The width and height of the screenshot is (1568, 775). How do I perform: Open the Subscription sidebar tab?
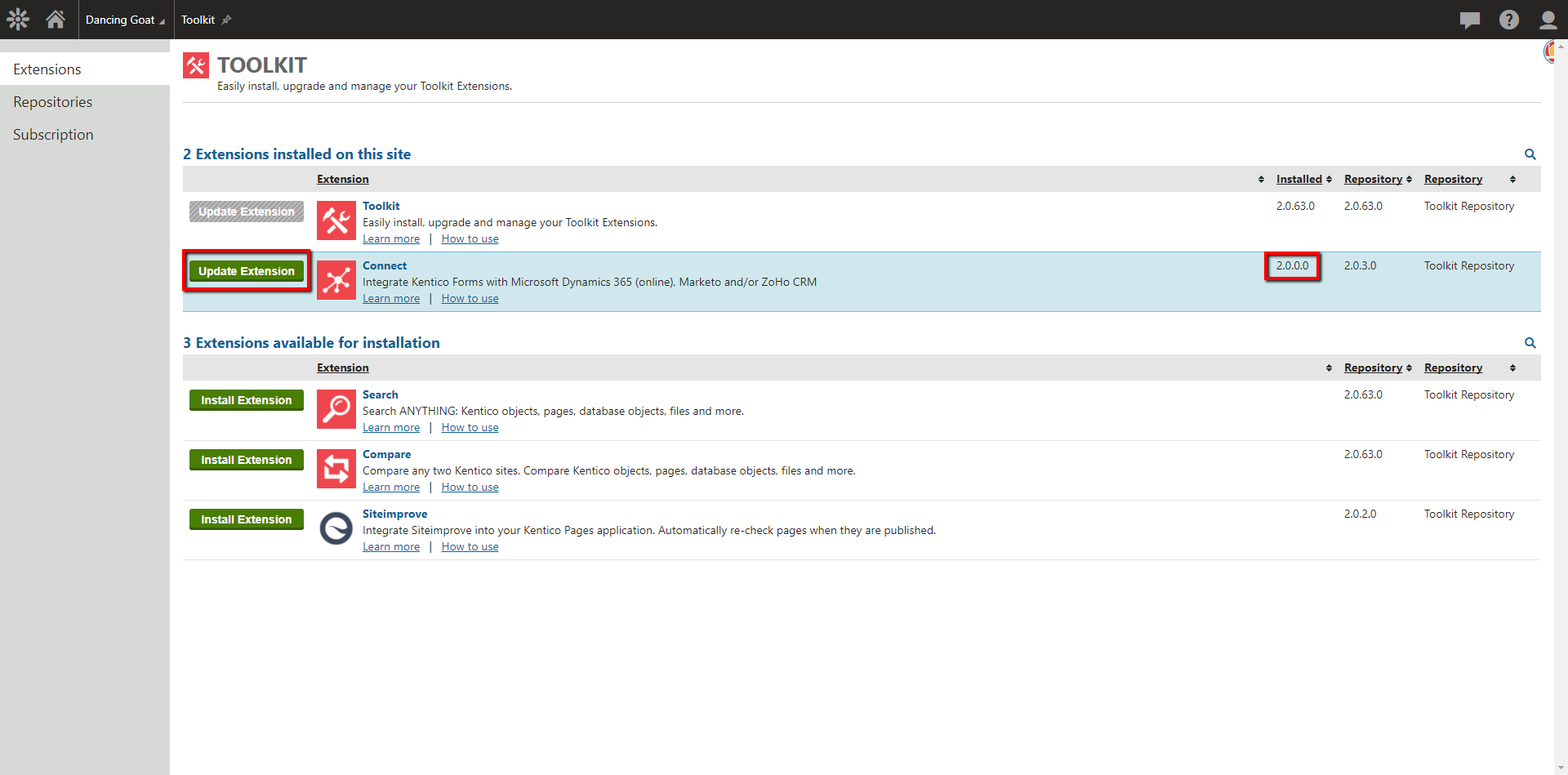[x=85, y=135]
